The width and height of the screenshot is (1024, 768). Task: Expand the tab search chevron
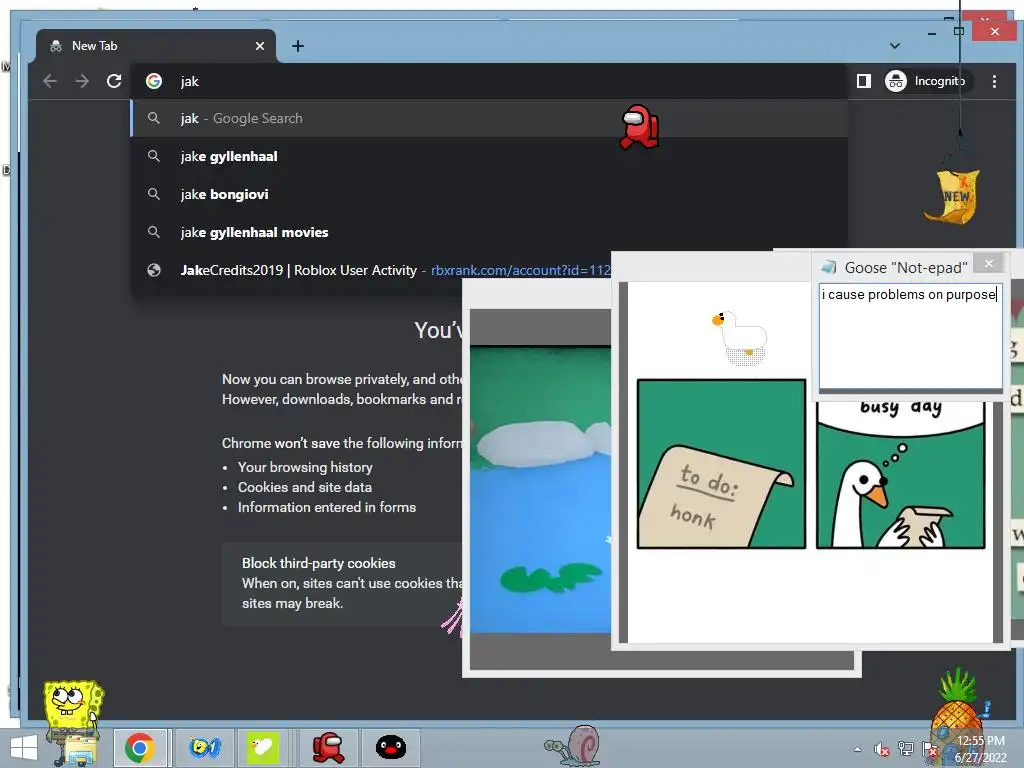coord(895,46)
